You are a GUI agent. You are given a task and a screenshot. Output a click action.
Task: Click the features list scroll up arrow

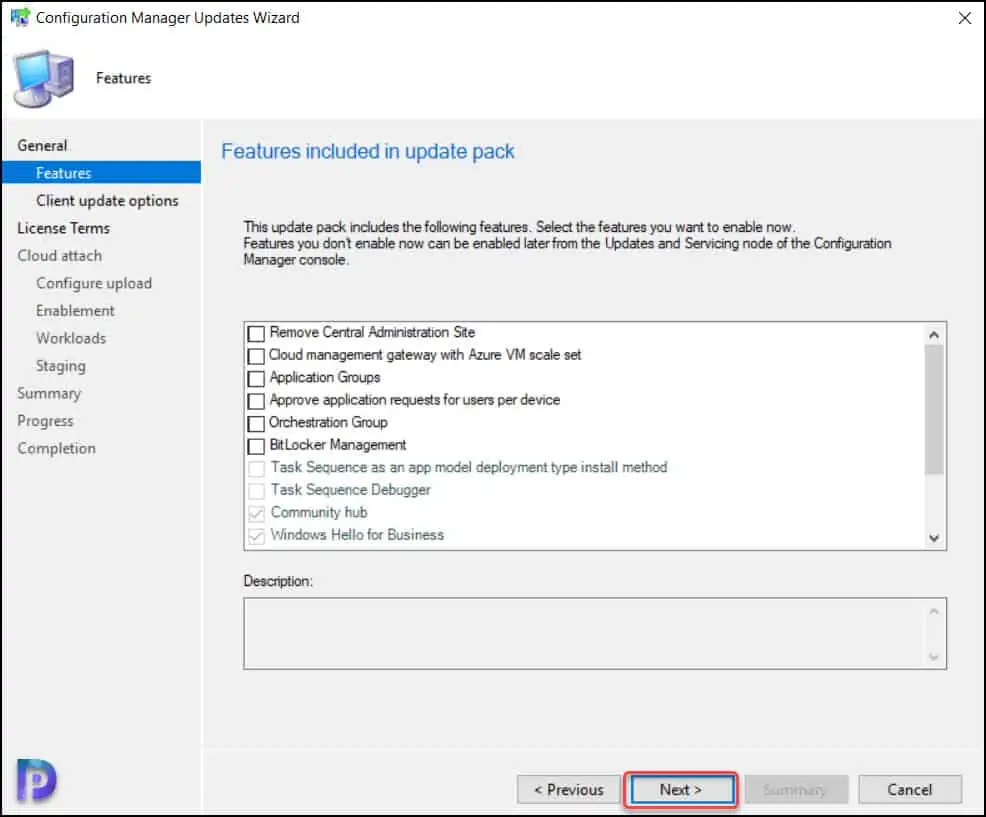pyautogui.click(x=934, y=335)
